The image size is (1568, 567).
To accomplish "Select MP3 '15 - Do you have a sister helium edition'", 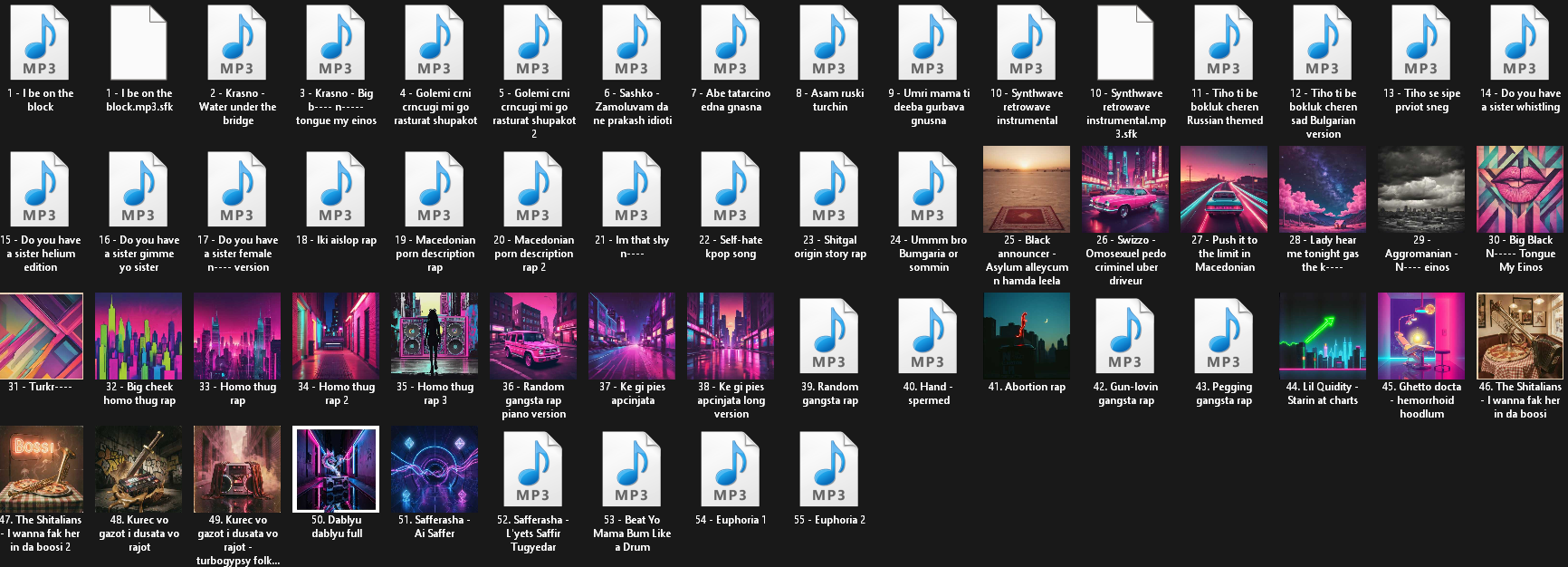I will (x=40, y=190).
